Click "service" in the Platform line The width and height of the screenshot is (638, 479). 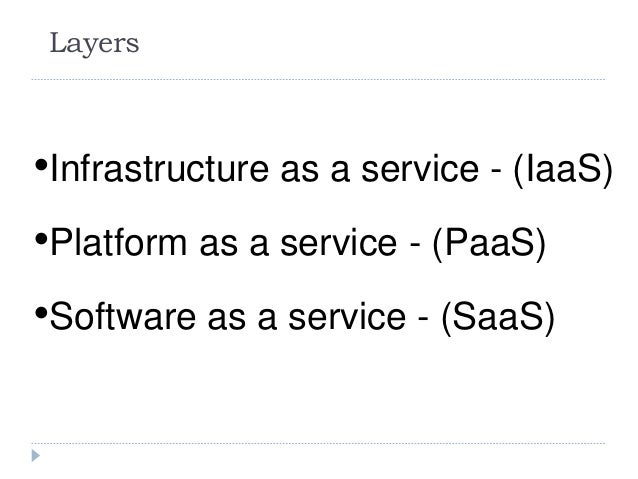346,245
